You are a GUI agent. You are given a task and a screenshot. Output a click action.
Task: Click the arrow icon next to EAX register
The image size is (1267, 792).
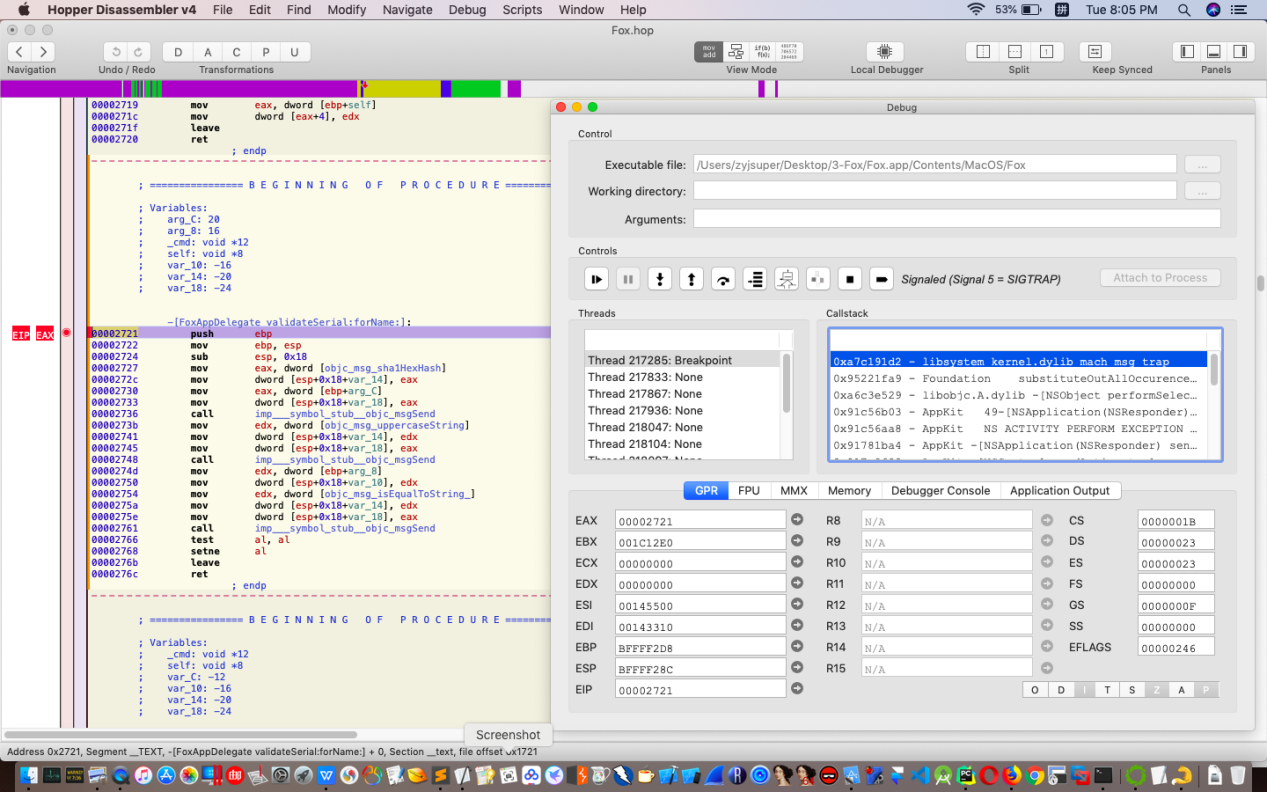point(797,520)
